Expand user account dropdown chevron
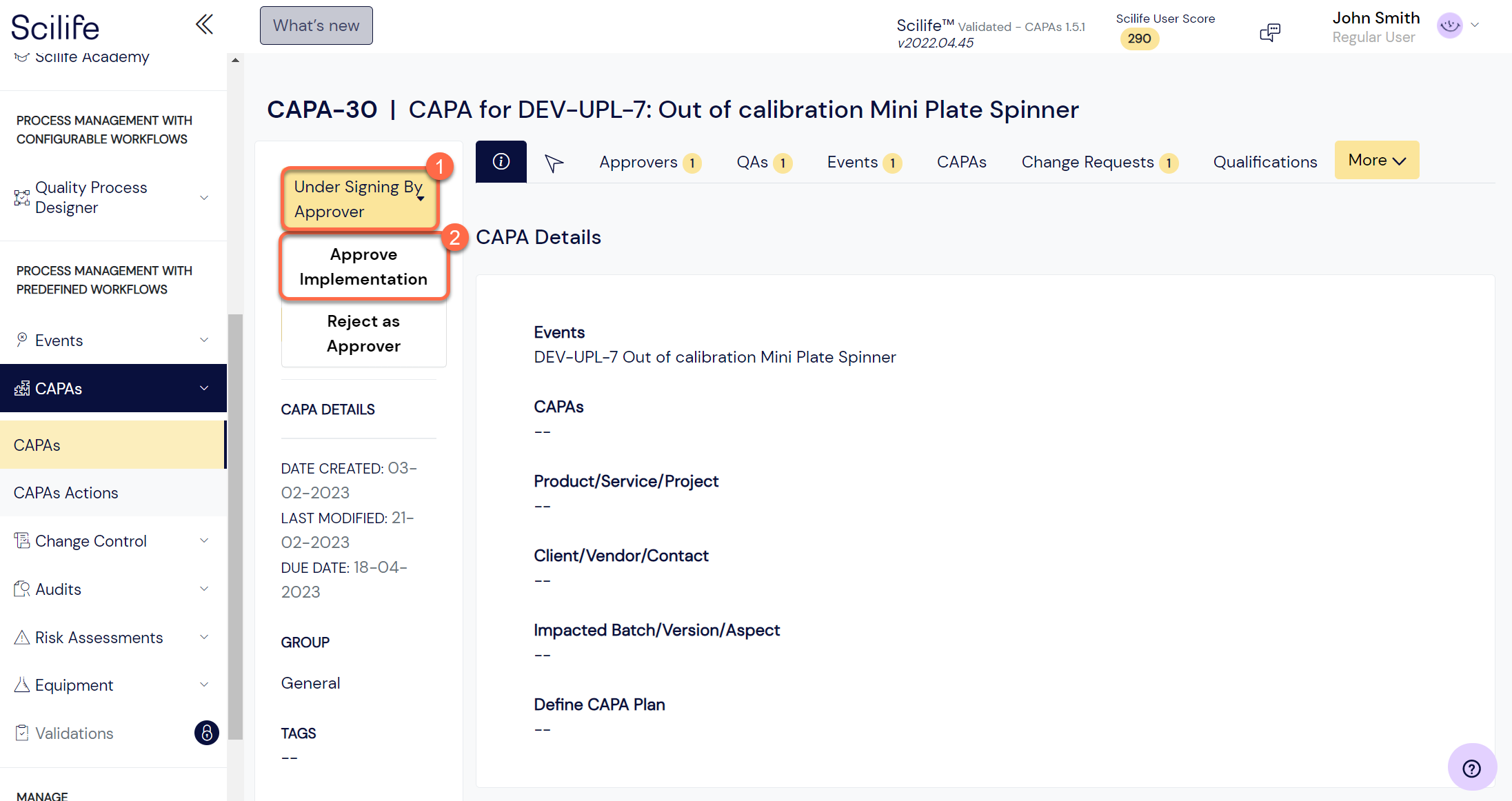Viewport: 1512px width, 801px height. tap(1475, 25)
